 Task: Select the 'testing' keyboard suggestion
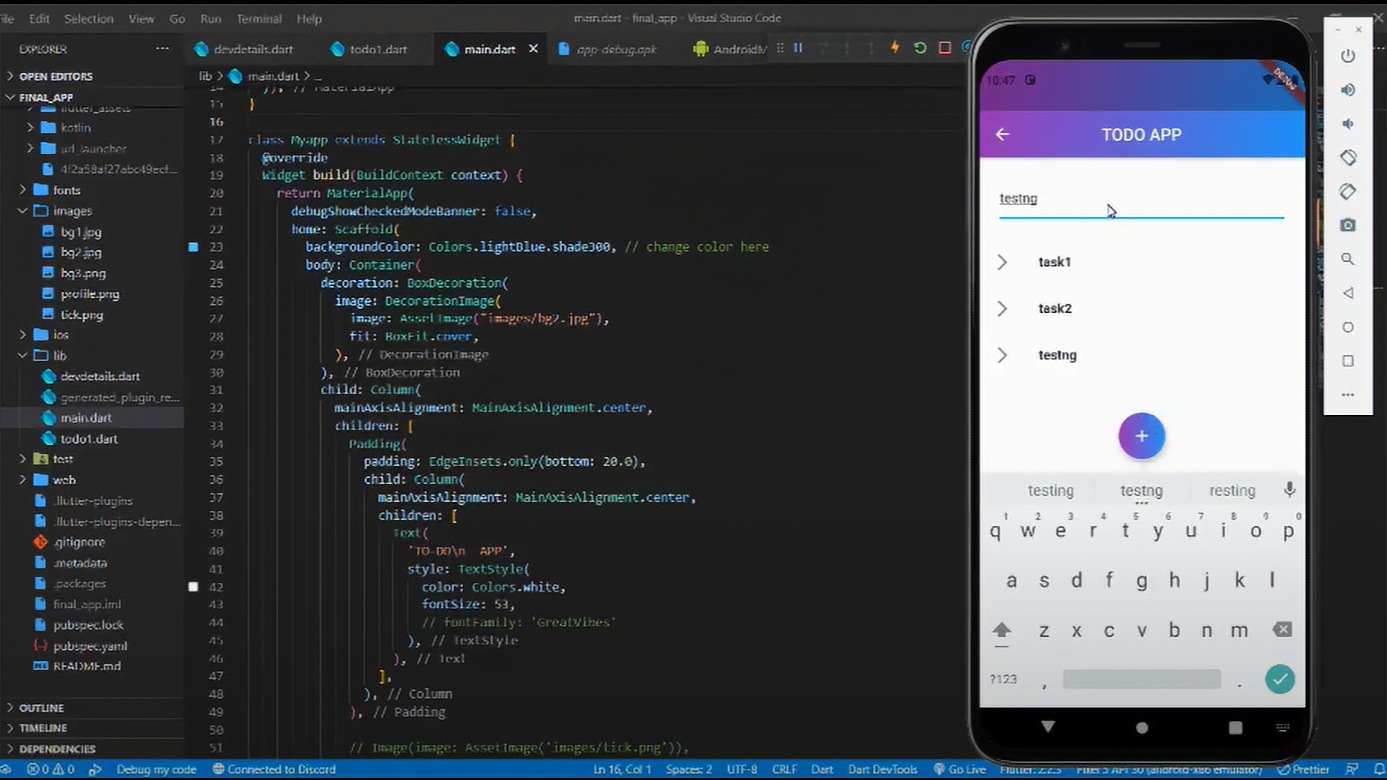tap(1051, 489)
